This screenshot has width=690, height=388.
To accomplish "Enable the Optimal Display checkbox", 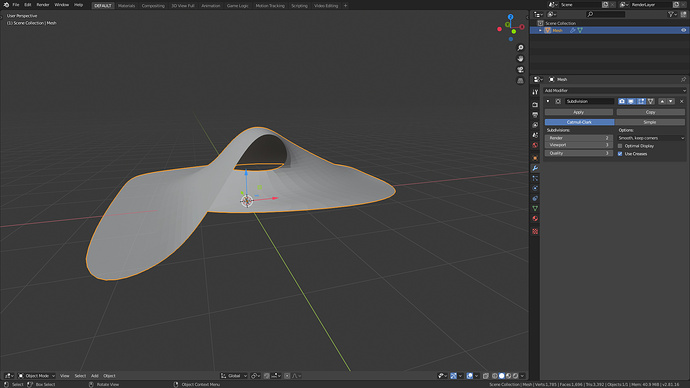I will [x=620, y=146].
